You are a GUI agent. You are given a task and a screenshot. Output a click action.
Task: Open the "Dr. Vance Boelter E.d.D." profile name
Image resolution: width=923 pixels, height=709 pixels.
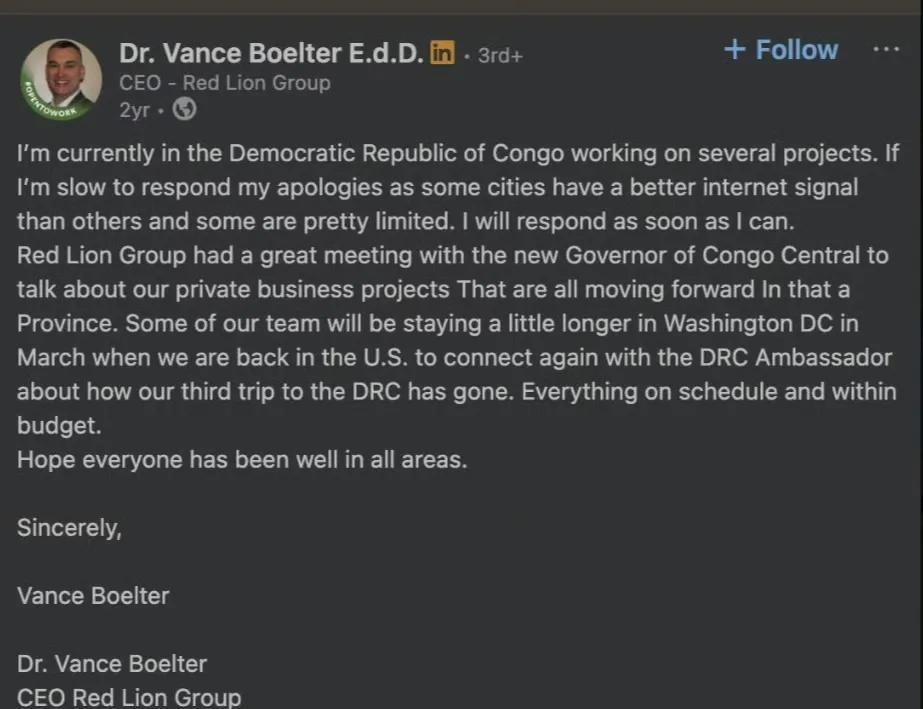pyautogui.click(x=271, y=53)
